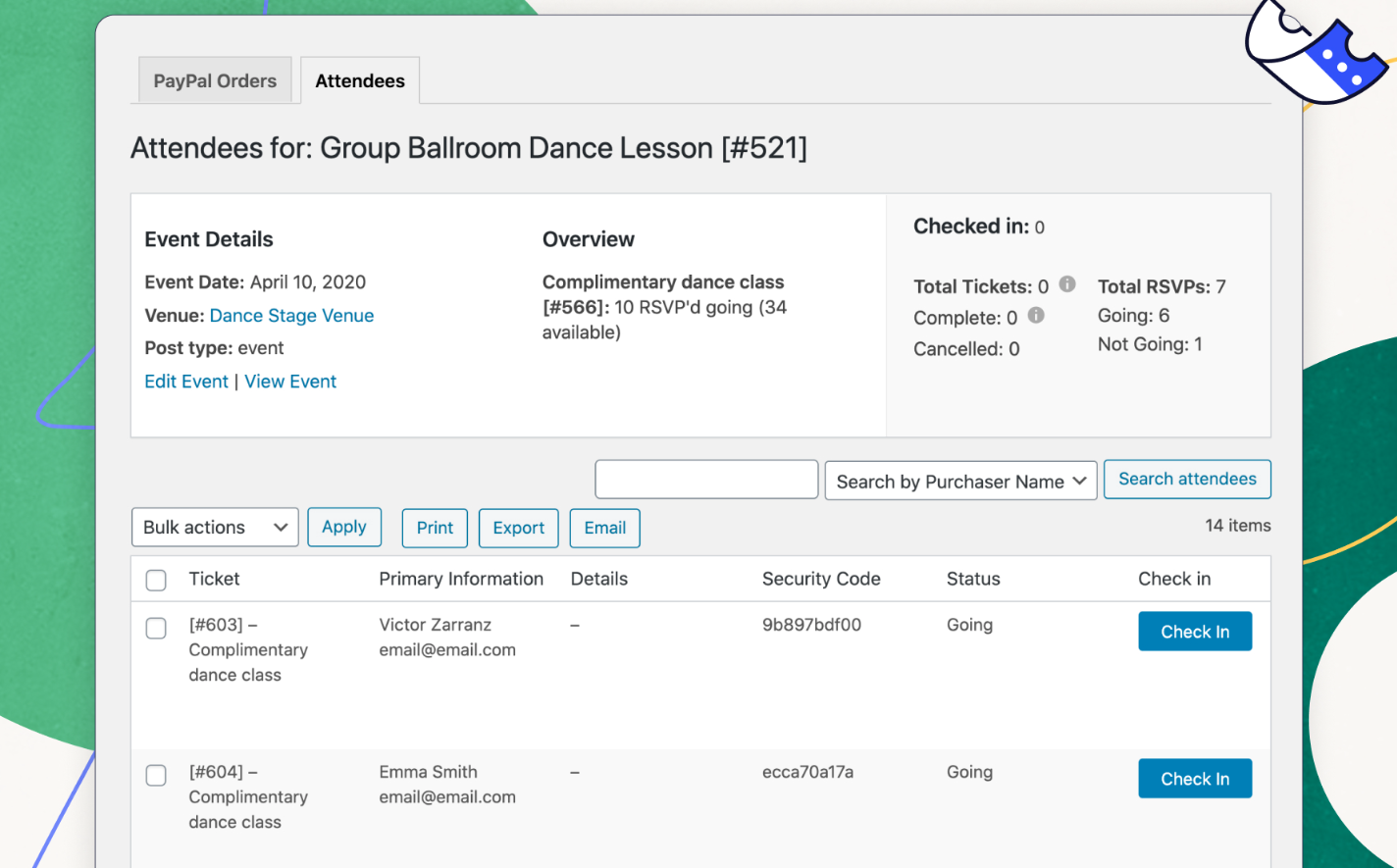Image resolution: width=1397 pixels, height=868 pixels.
Task: Switch to the PayPal Orders tab
Action: click(215, 81)
